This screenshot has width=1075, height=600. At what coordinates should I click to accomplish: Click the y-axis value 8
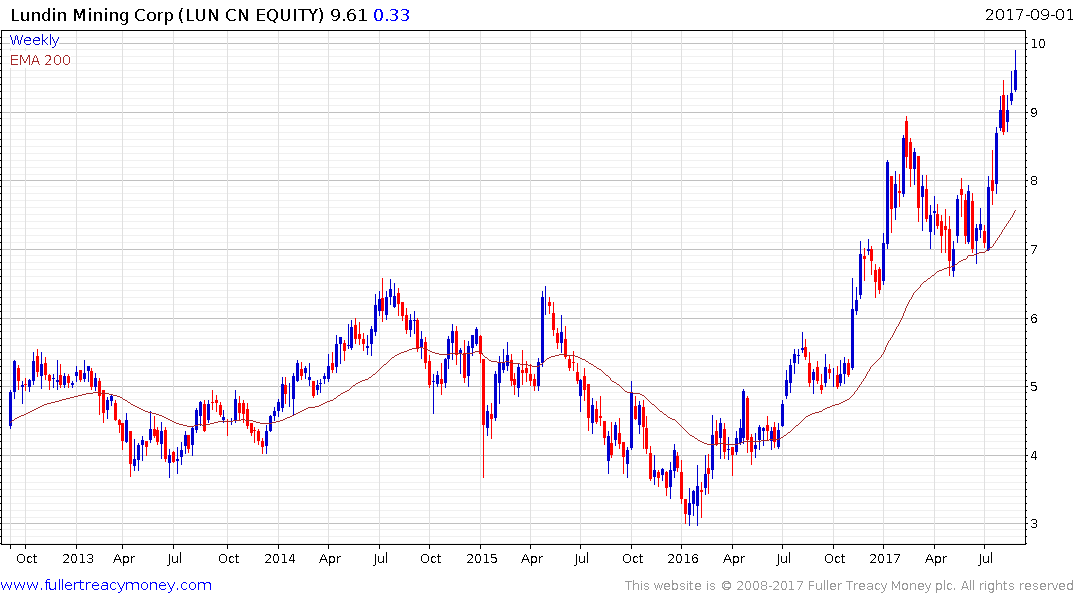click(1035, 180)
